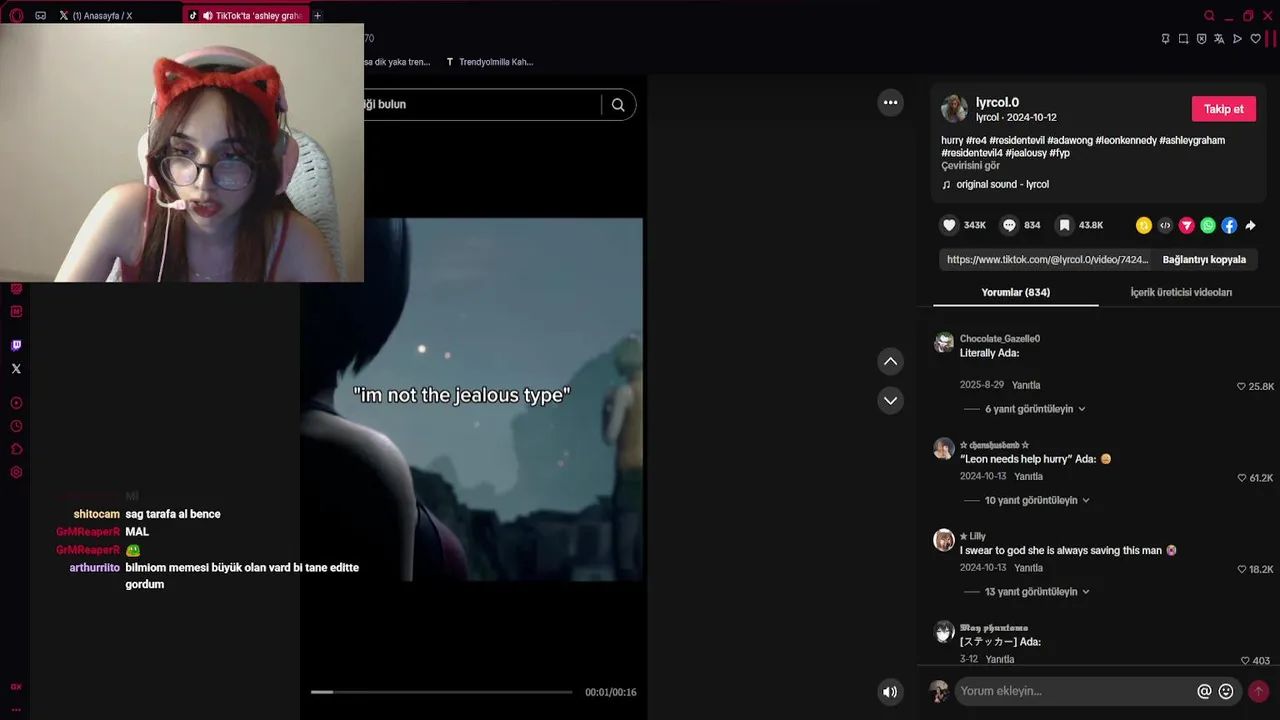Open History clock icon in Opera sidebar
Screen dimensions: 1280x720
[x=16, y=426]
